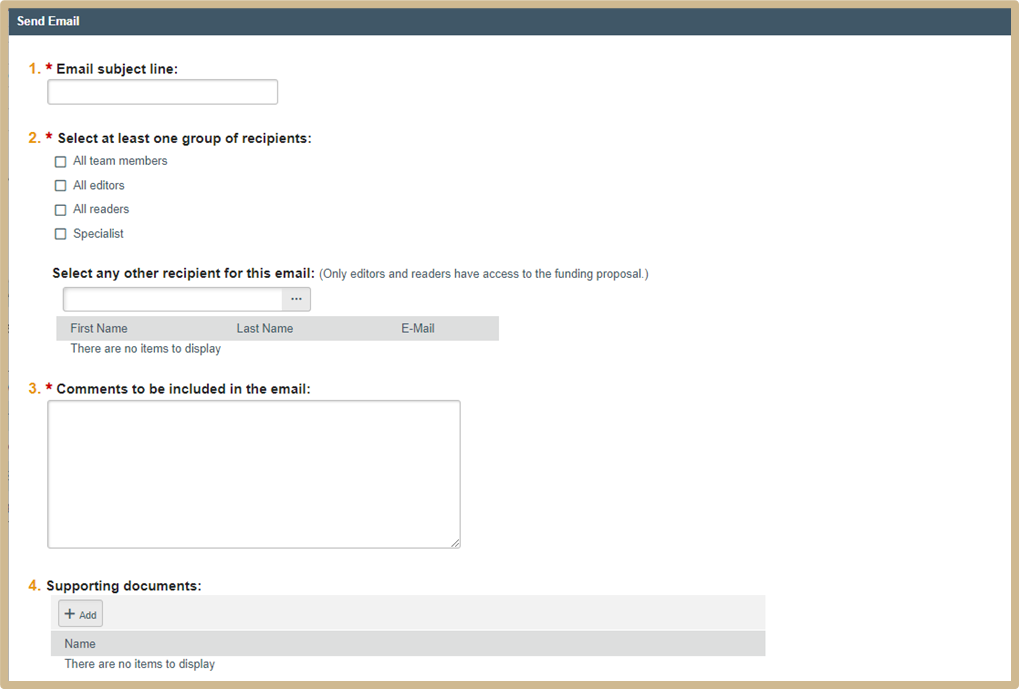Click the comments text area
Screen dimensions: 1019x689
point(254,474)
